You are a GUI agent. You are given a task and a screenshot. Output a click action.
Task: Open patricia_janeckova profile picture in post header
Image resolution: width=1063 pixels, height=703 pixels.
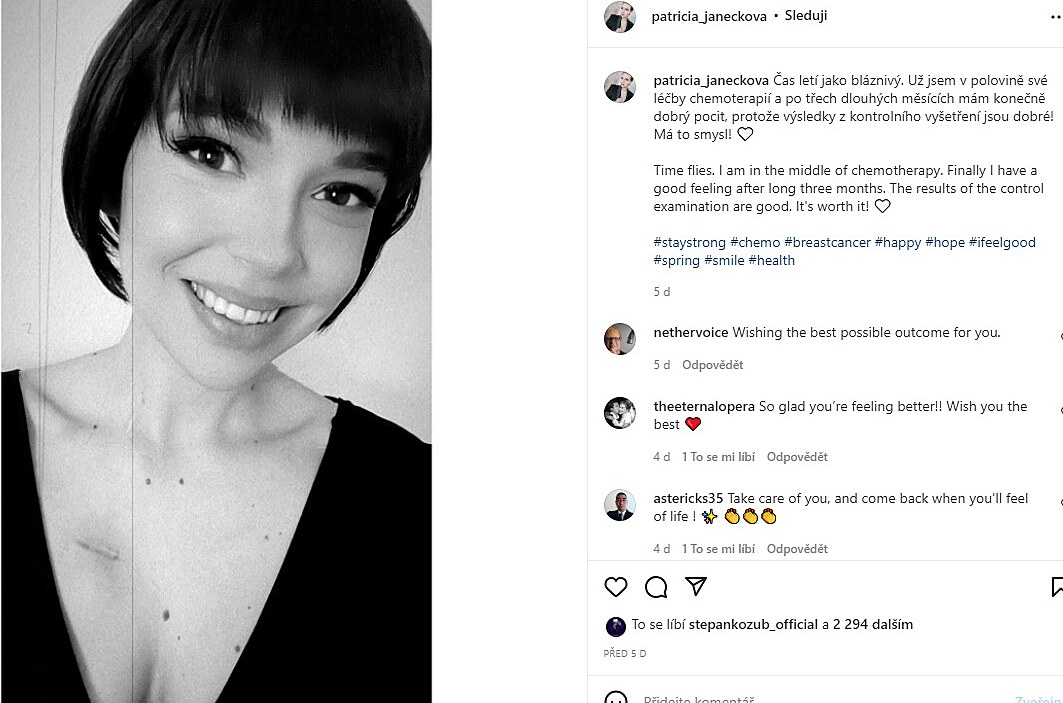point(620,17)
